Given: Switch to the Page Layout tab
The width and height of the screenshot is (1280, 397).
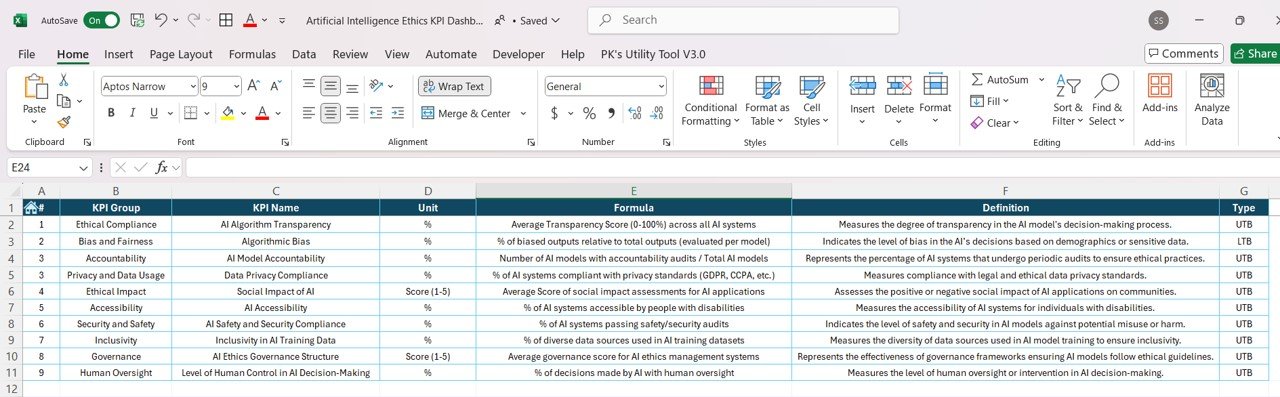Looking at the screenshot, I should pos(181,54).
